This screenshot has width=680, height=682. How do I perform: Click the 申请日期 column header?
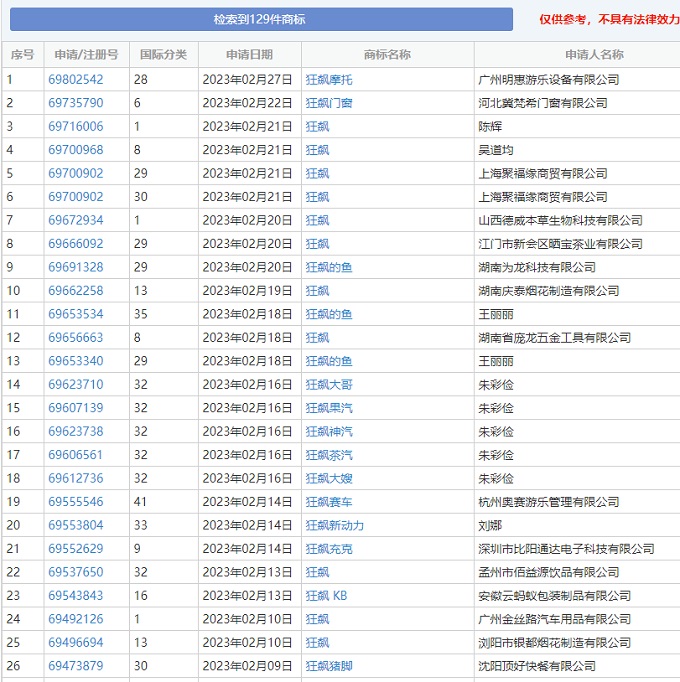pos(249,55)
